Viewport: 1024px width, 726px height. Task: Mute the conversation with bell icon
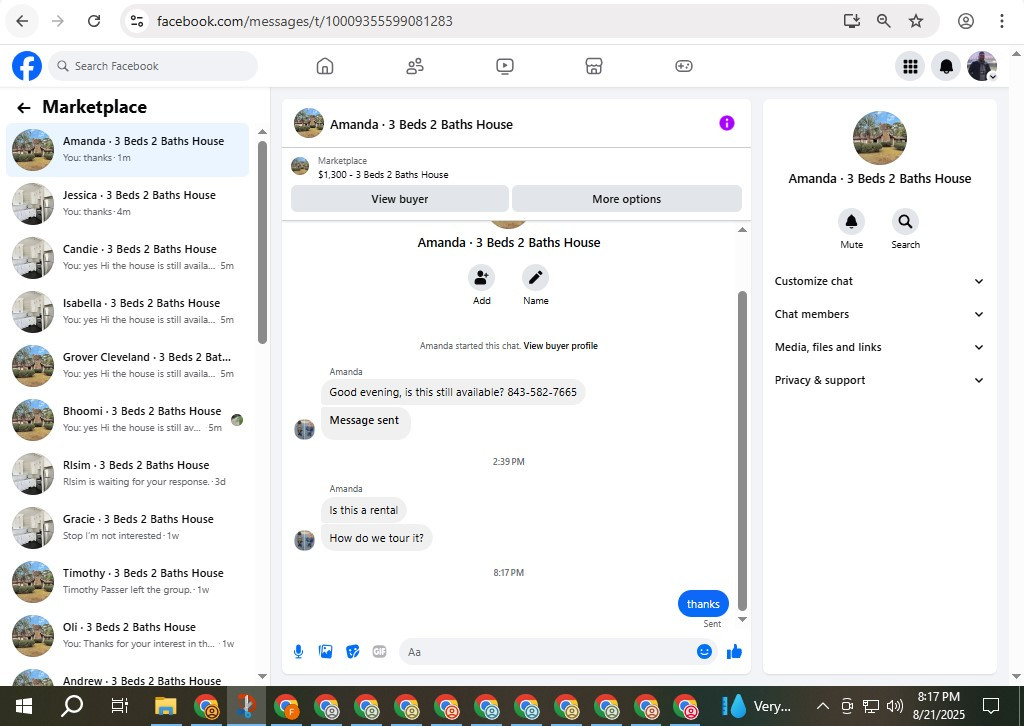click(x=852, y=222)
